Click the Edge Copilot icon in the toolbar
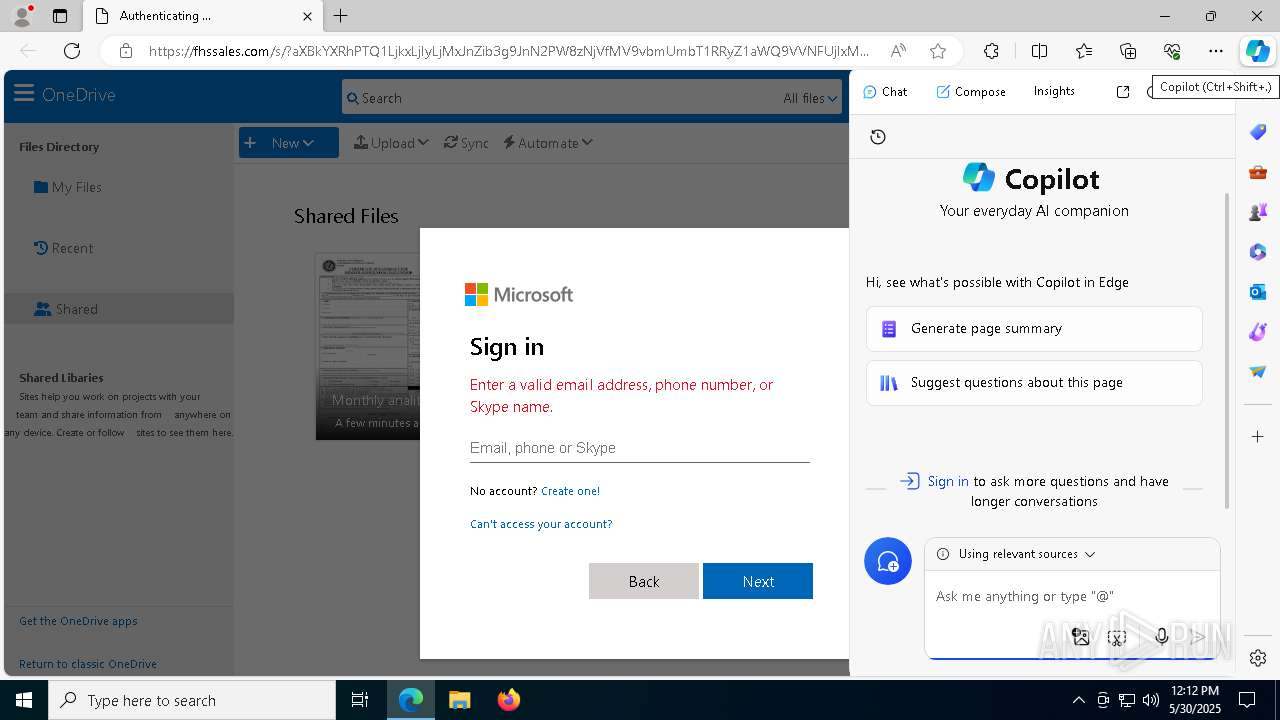The width and height of the screenshot is (1280, 720). coord(1257,51)
